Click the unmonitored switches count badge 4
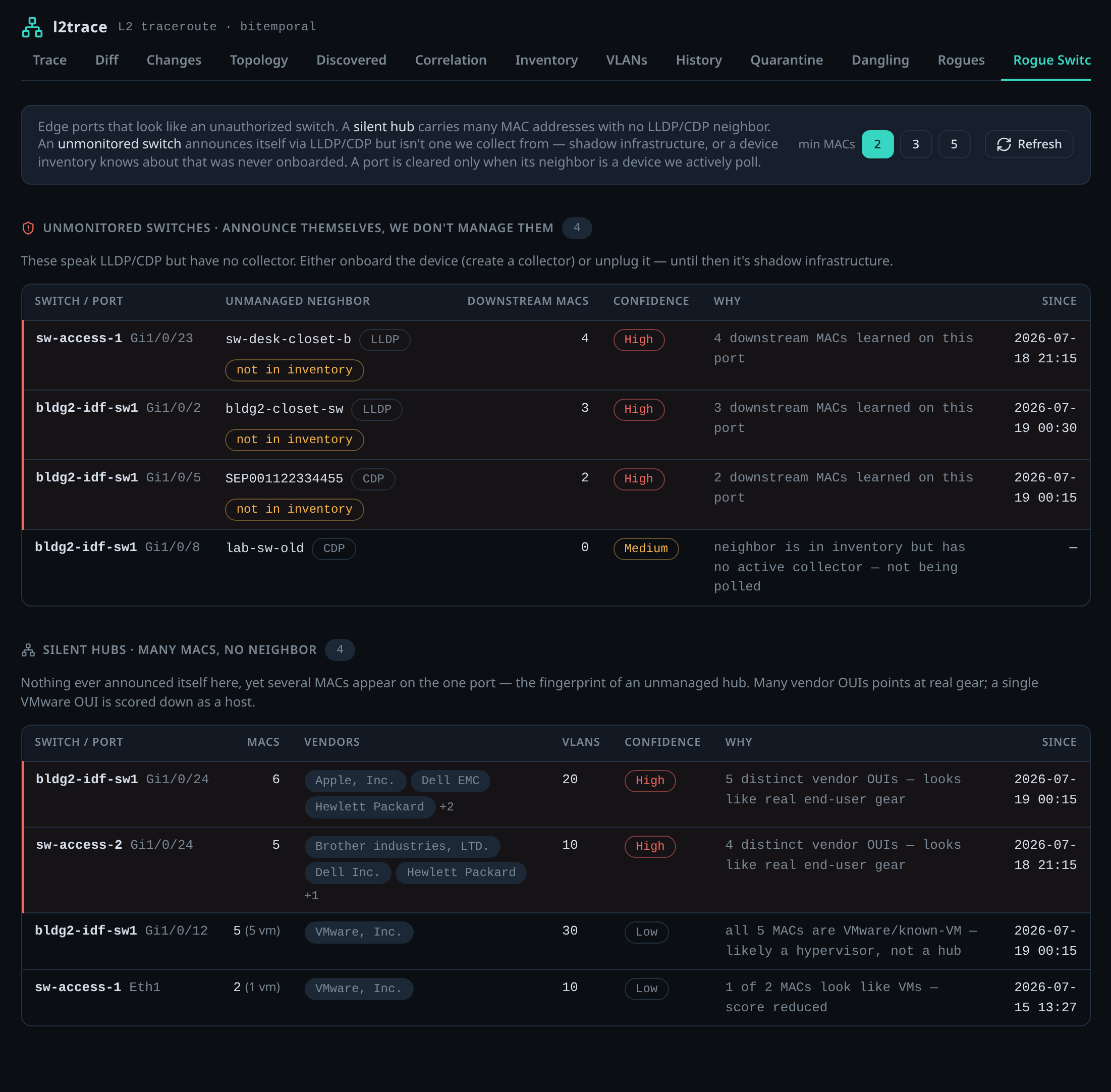Viewport: 1111px width, 1092px height. [577, 228]
